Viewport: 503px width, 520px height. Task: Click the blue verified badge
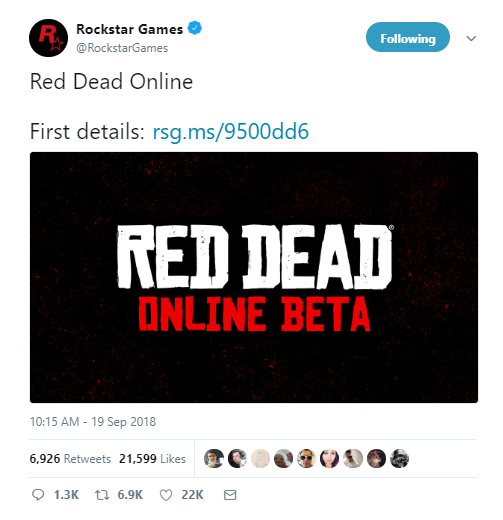(x=195, y=28)
